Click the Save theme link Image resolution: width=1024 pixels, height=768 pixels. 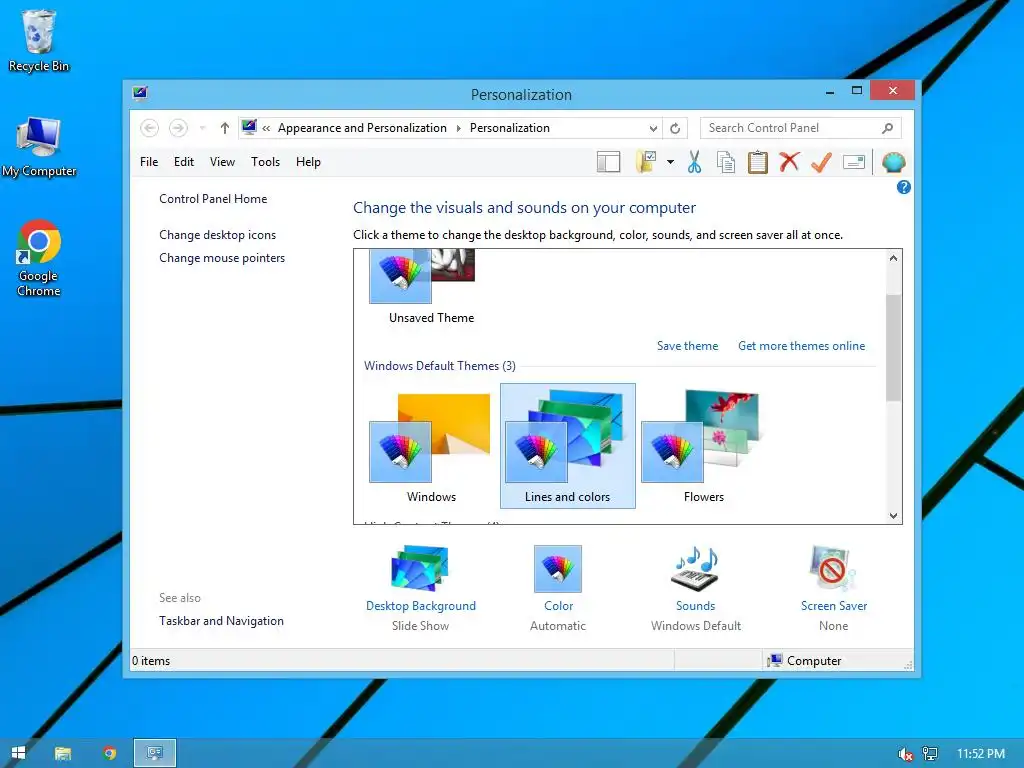pyautogui.click(x=687, y=345)
